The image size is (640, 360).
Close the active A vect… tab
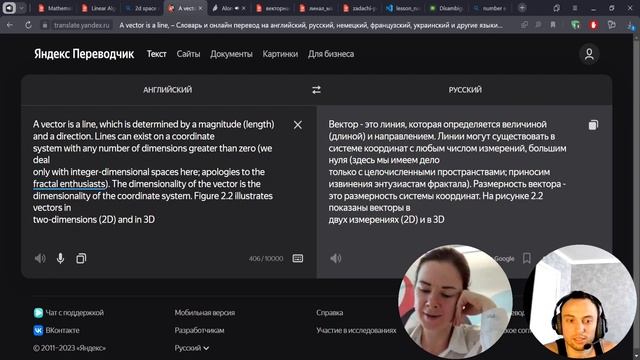click(200, 8)
